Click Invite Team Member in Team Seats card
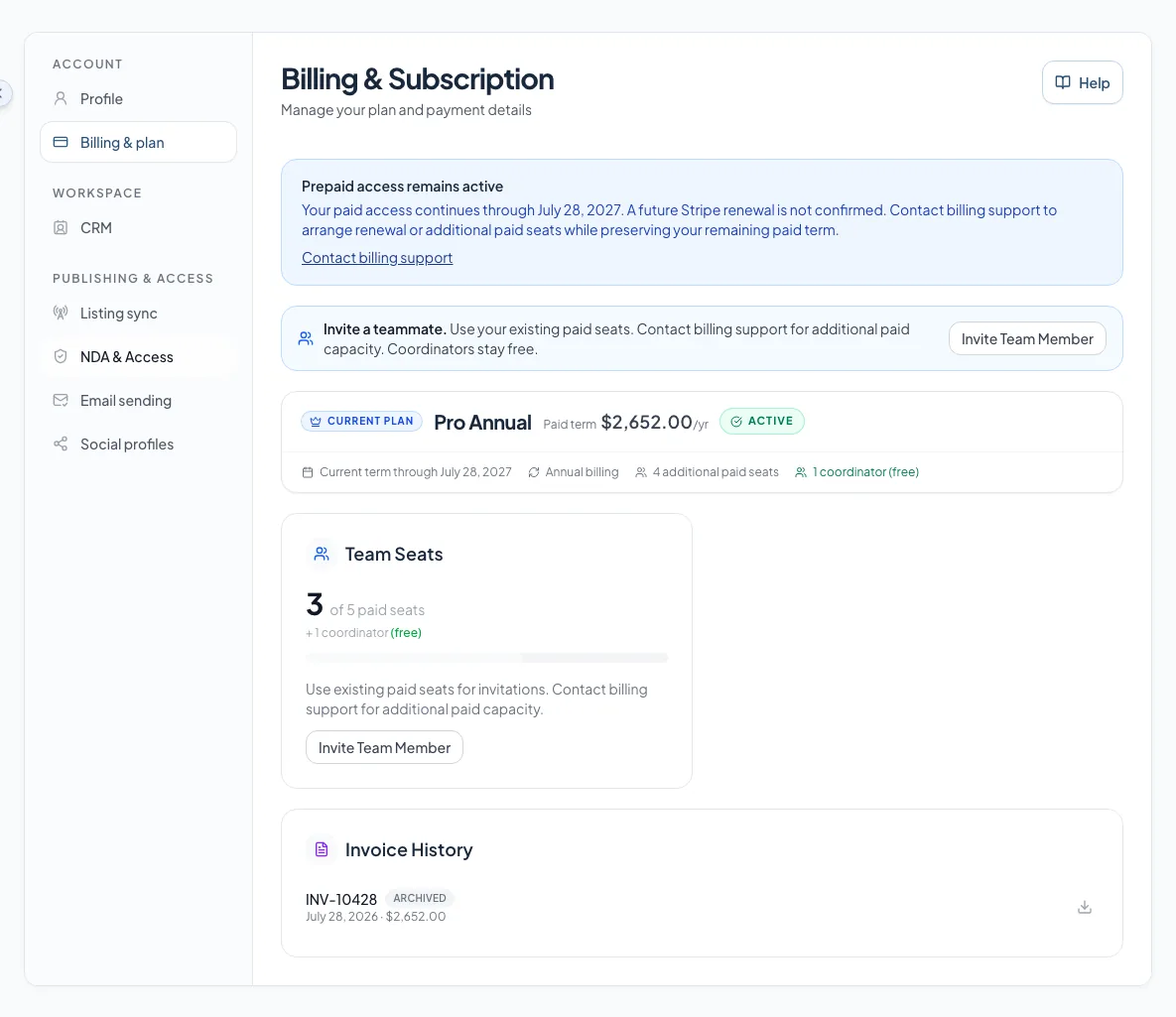1176x1017 pixels. point(384,748)
